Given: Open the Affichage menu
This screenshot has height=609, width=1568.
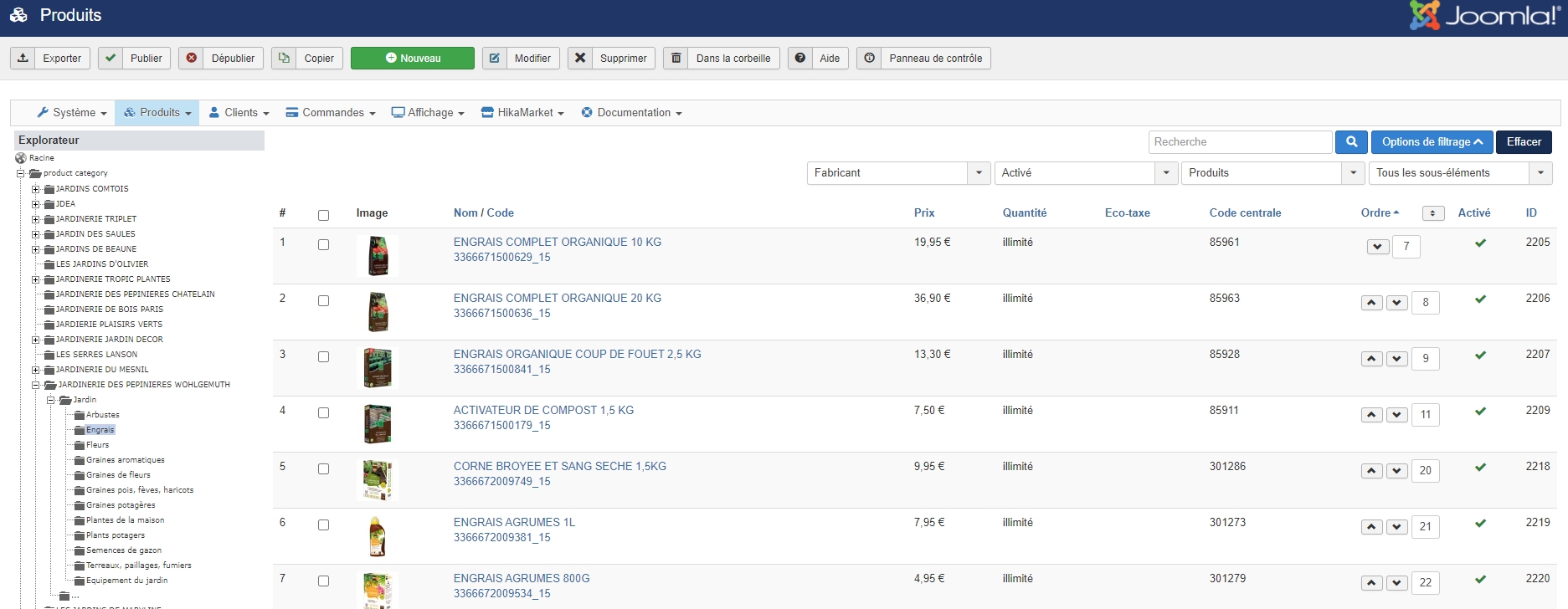Looking at the screenshot, I should 428,113.
